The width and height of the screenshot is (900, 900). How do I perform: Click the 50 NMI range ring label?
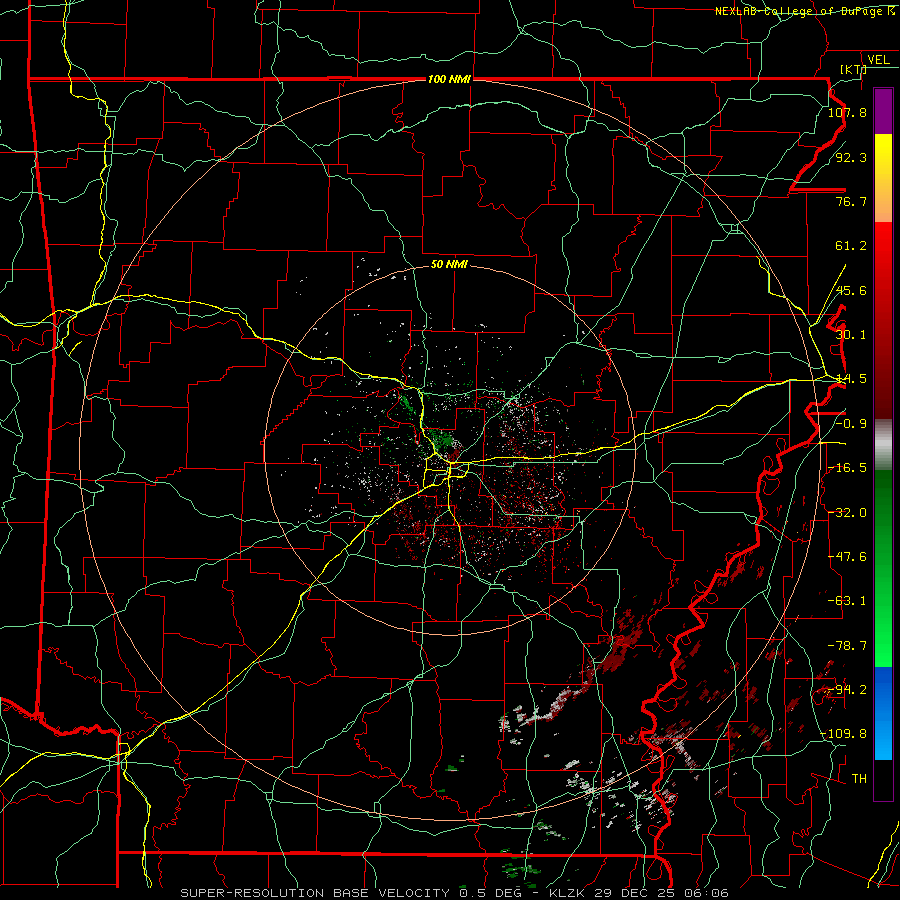point(449,265)
